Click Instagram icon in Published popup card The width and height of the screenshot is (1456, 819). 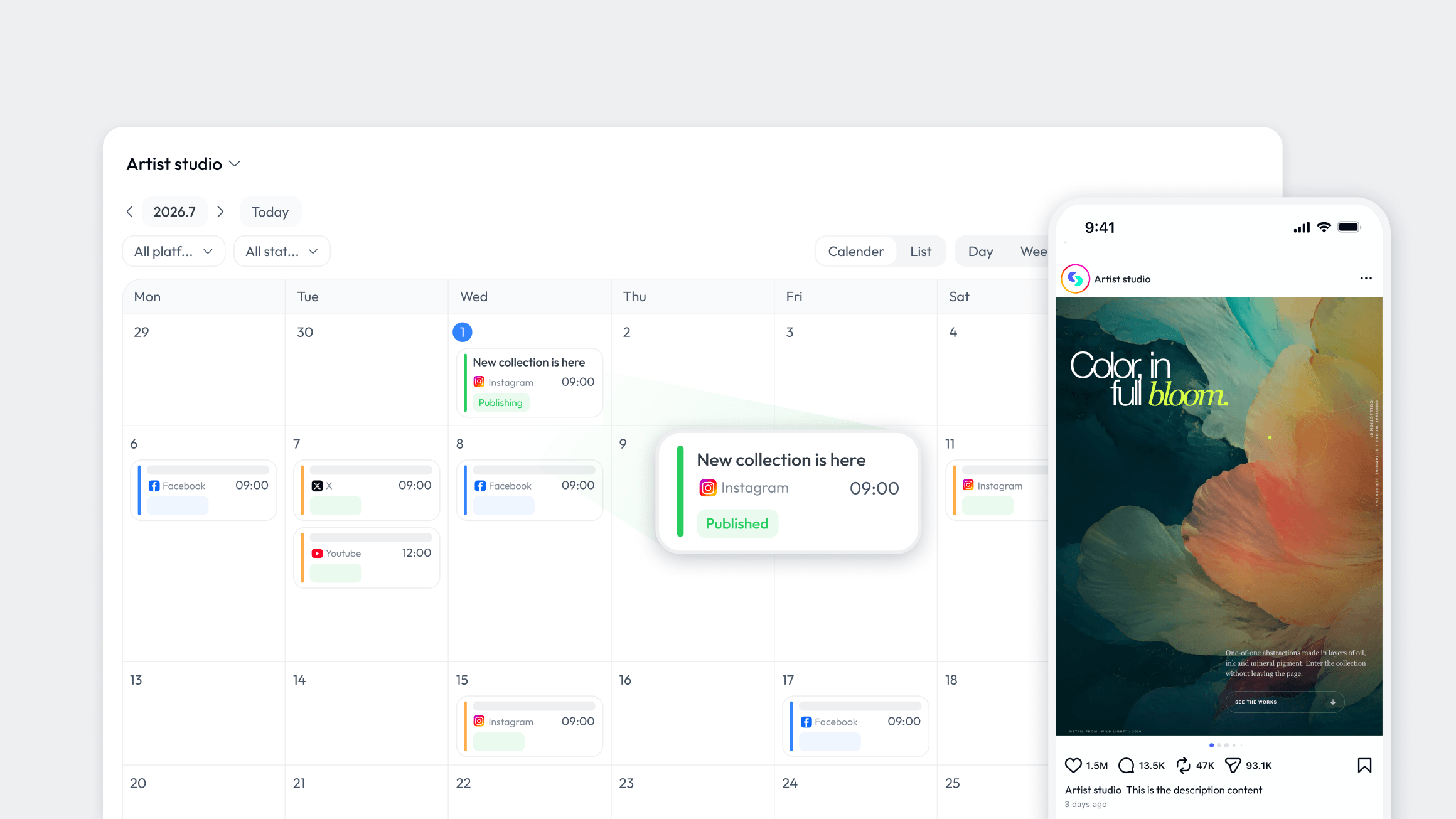[x=708, y=488]
